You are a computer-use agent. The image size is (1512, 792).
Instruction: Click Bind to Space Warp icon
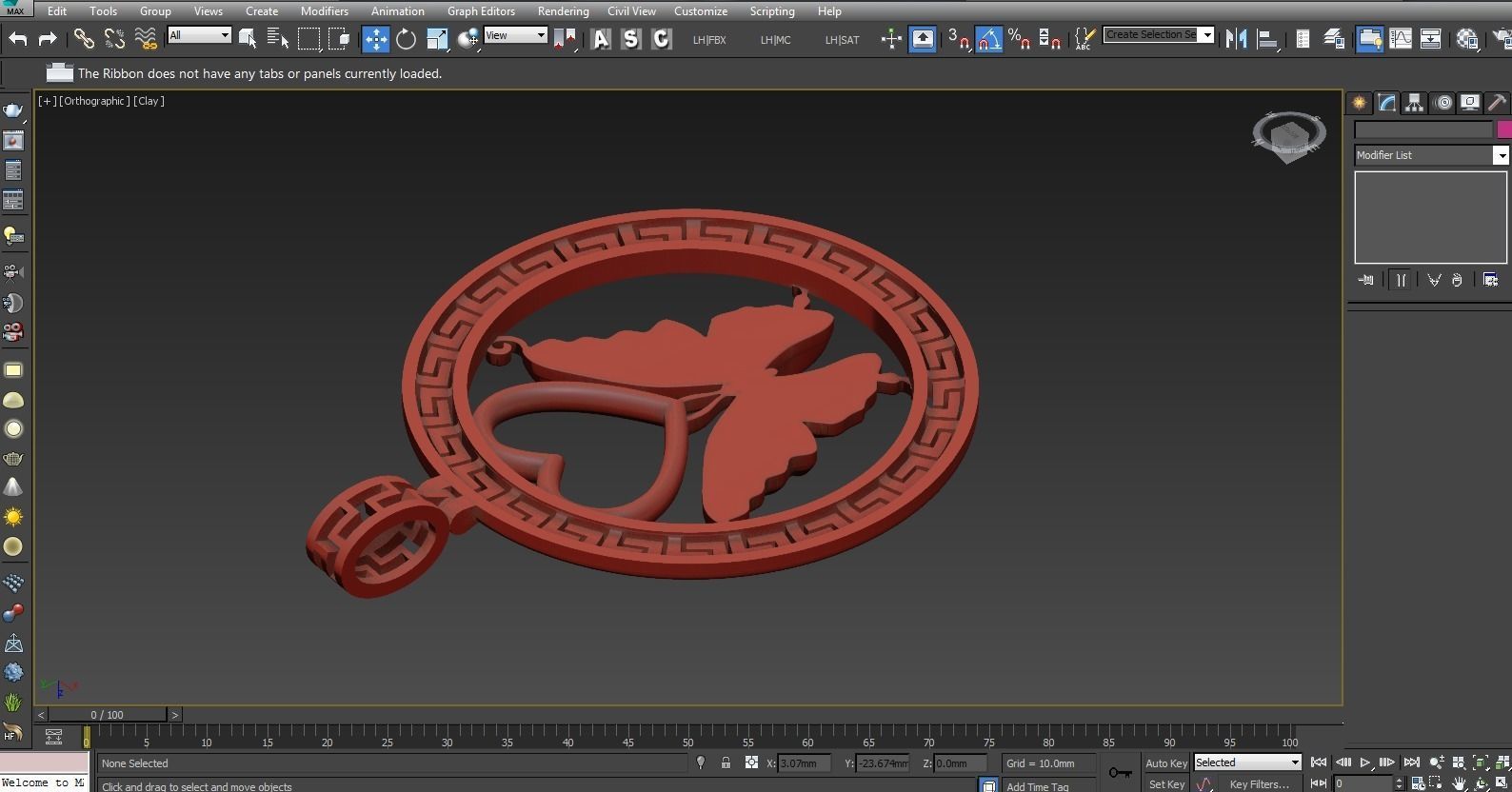click(145, 39)
